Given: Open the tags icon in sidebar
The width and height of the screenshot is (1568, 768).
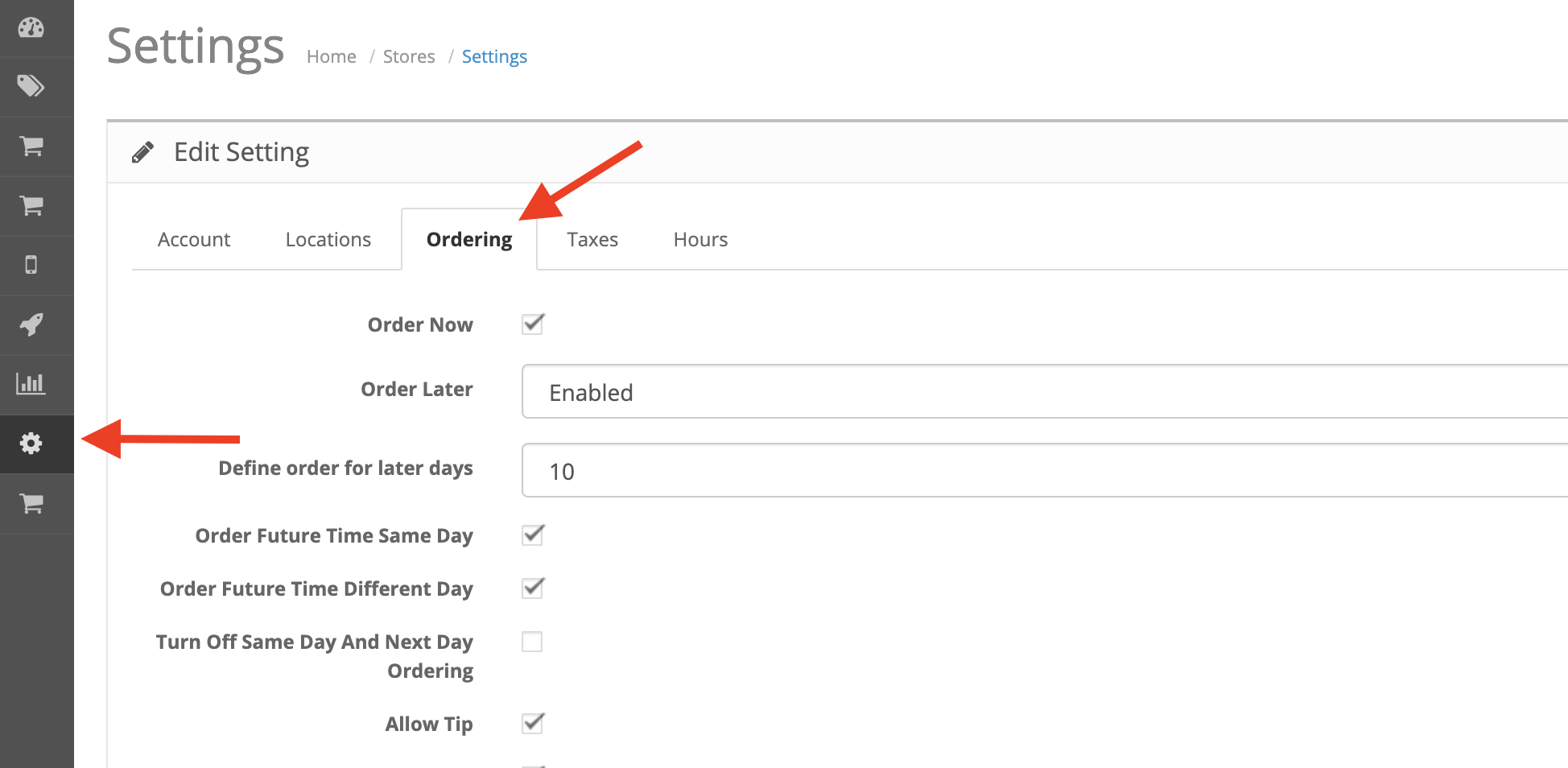Looking at the screenshot, I should coord(31,86).
